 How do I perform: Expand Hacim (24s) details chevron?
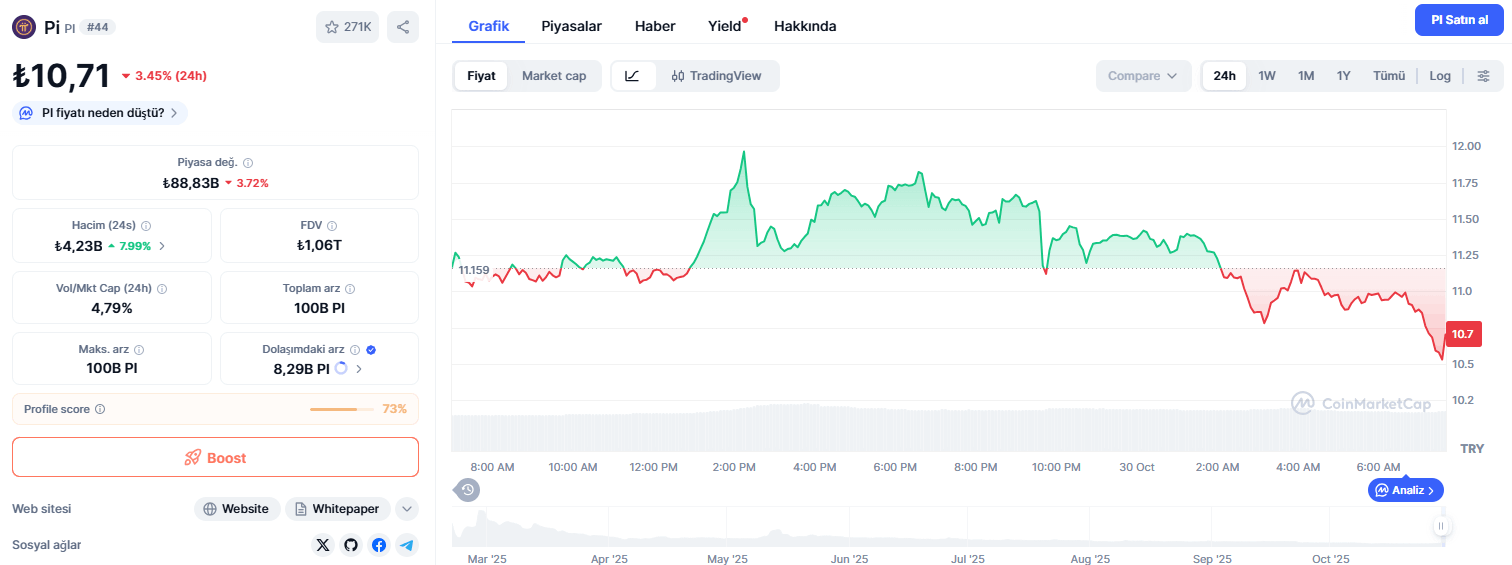click(x=163, y=246)
